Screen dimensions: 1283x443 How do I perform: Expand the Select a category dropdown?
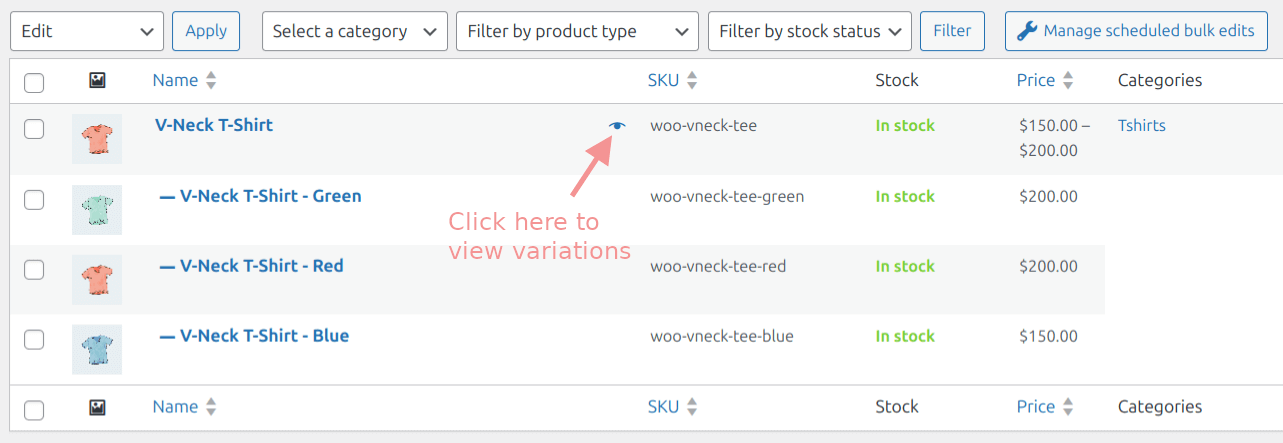click(x=354, y=31)
